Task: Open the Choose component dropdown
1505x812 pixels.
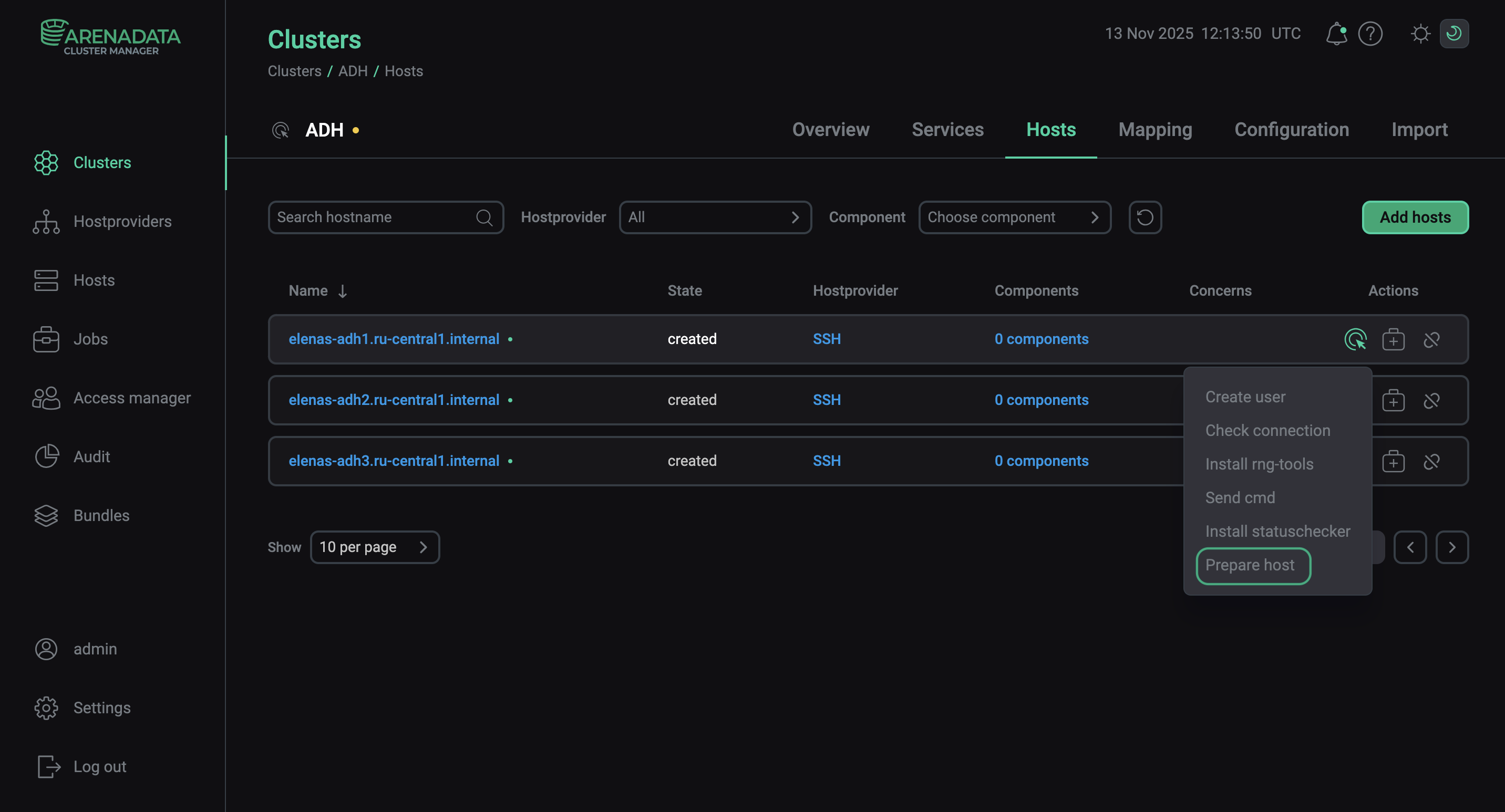Action: 1015,217
